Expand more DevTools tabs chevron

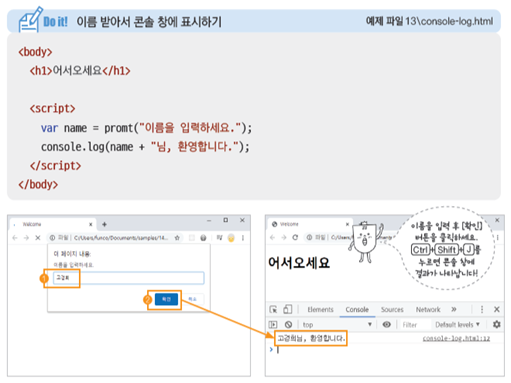pos(454,309)
